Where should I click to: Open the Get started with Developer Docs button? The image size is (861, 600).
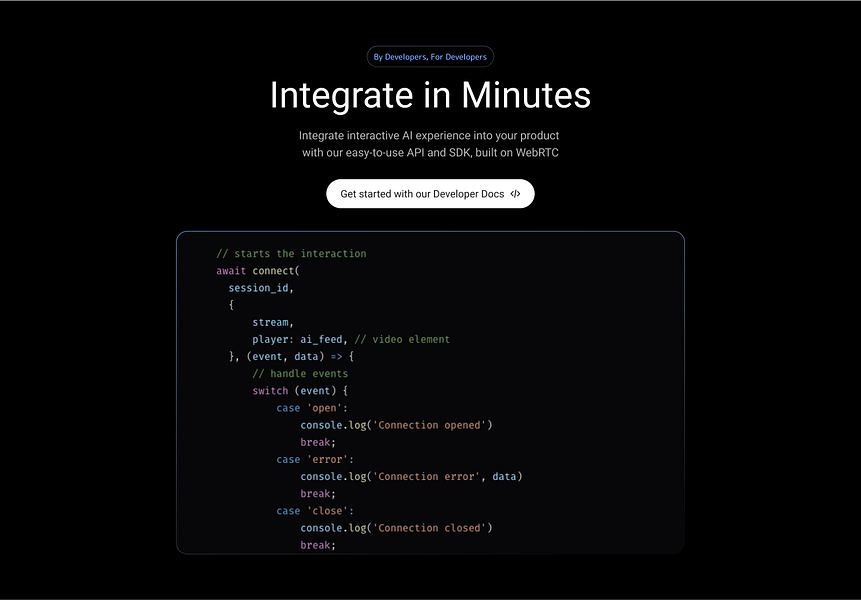pyautogui.click(x=430, y=194)
